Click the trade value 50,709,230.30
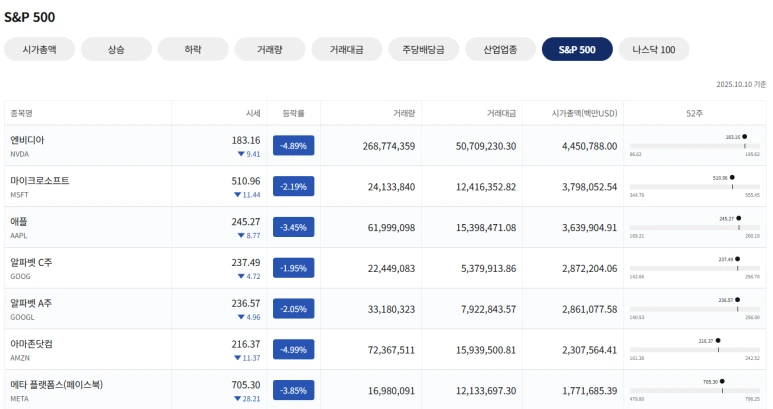 pos(486,146)
